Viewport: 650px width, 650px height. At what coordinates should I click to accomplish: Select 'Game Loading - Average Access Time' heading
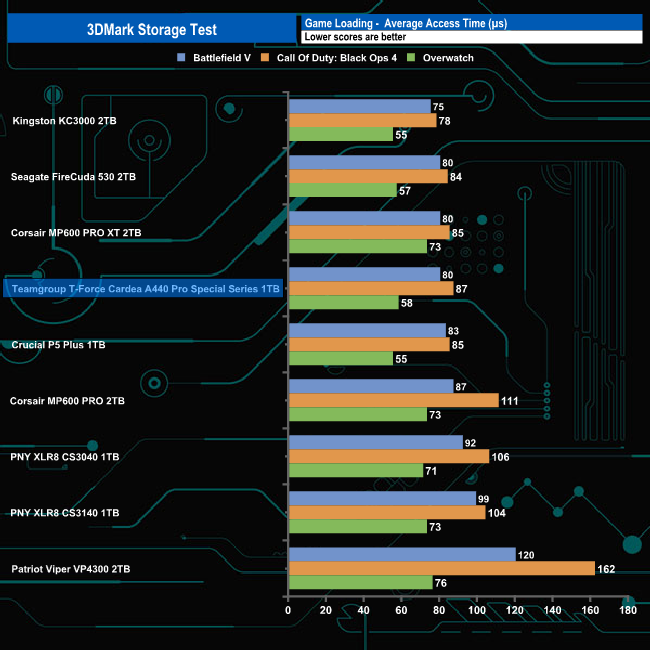[406, 23]
